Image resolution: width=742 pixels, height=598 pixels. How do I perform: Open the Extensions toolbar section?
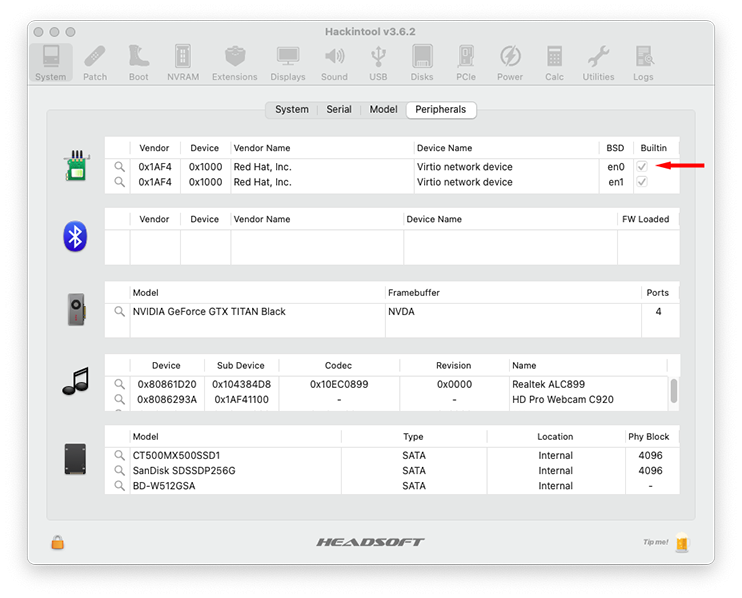click(235, 63)
